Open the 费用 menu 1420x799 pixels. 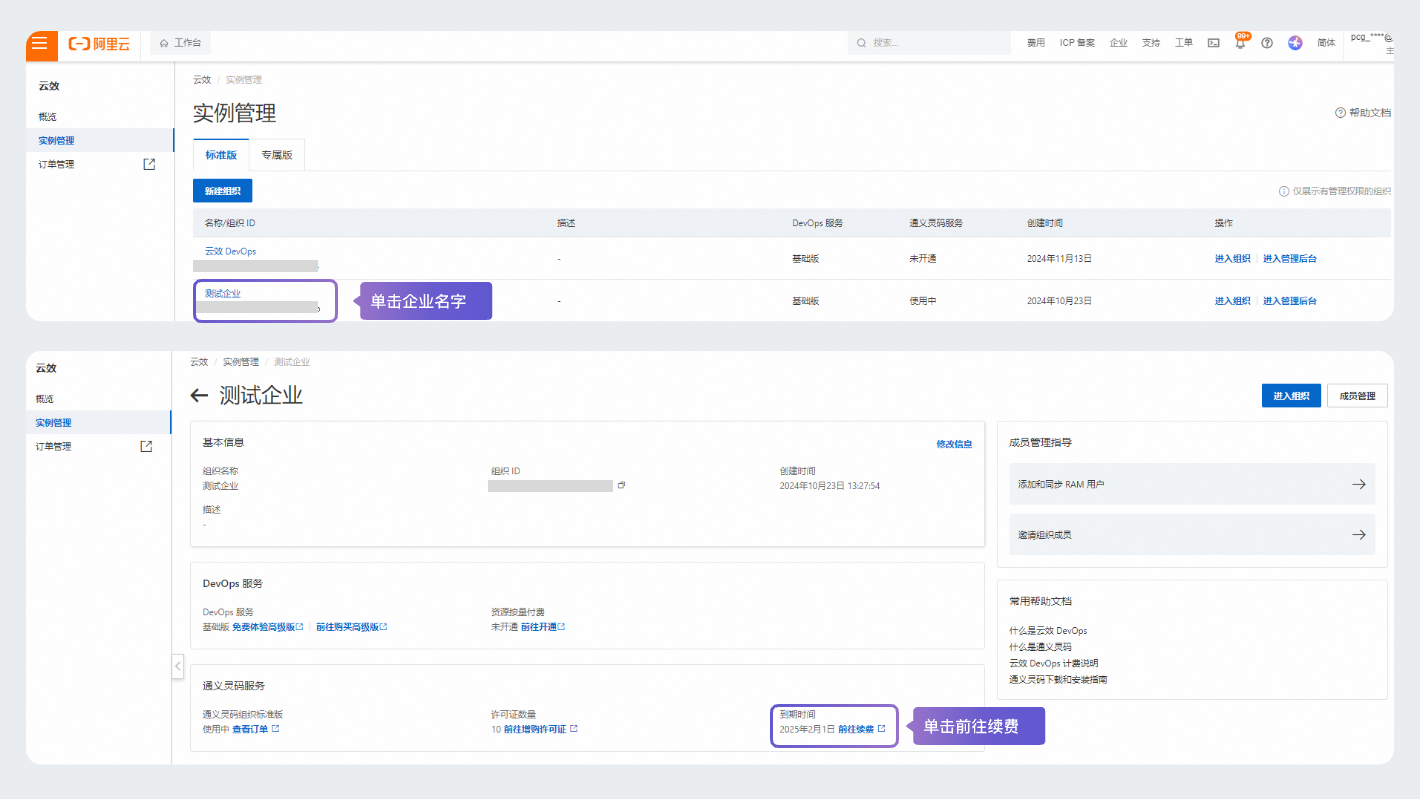[1036, 44]
